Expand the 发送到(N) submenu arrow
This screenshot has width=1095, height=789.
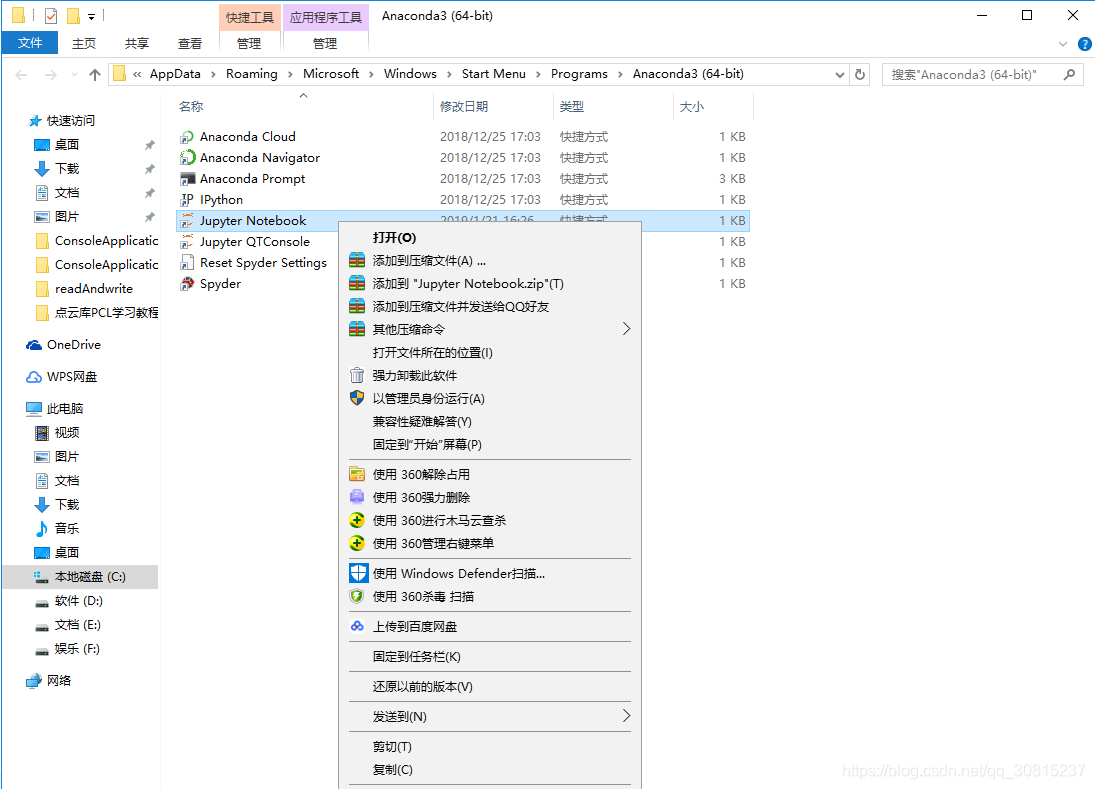pos(626,716)
